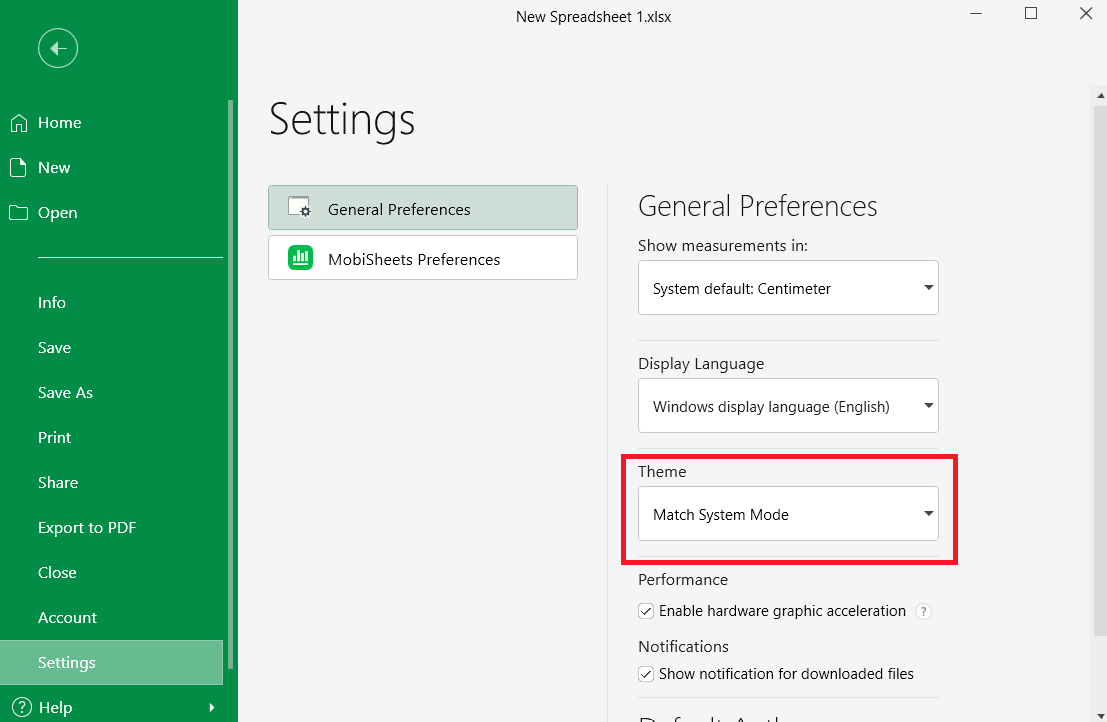Minimize the spreadsheet window
The height and width of the screenshot is (722, 1107).
click(x=976, y=13)
